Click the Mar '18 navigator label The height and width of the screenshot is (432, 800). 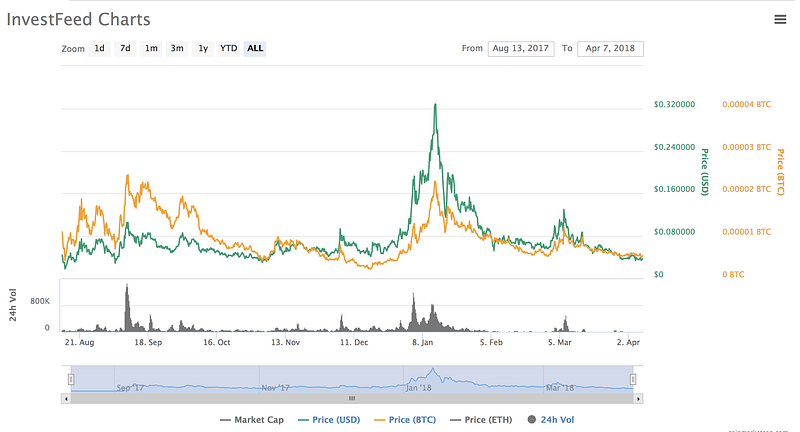[x=560, y=388]
